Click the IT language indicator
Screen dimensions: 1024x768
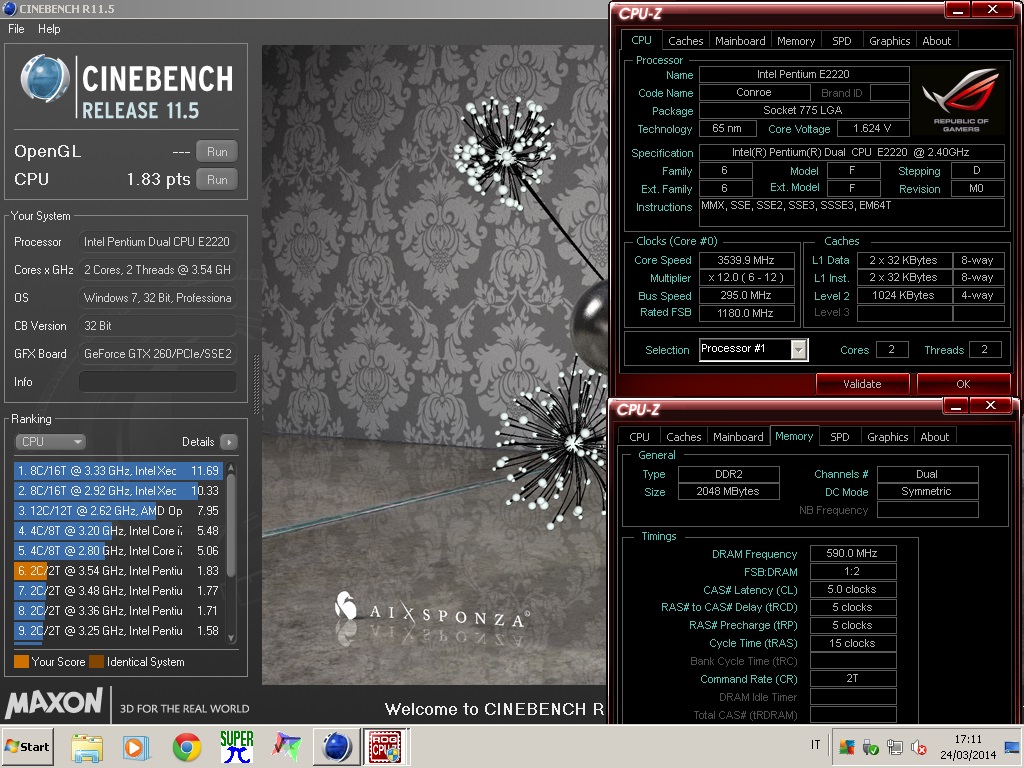[x=815, y=744]
